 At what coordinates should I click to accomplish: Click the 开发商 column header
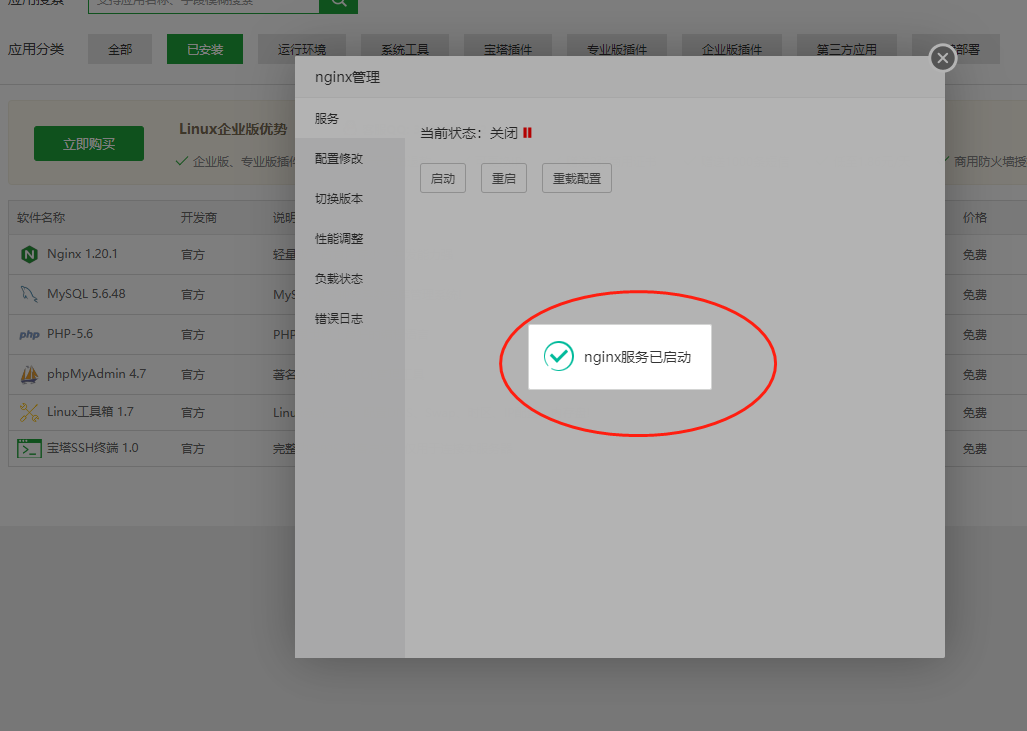coord(198,217)
